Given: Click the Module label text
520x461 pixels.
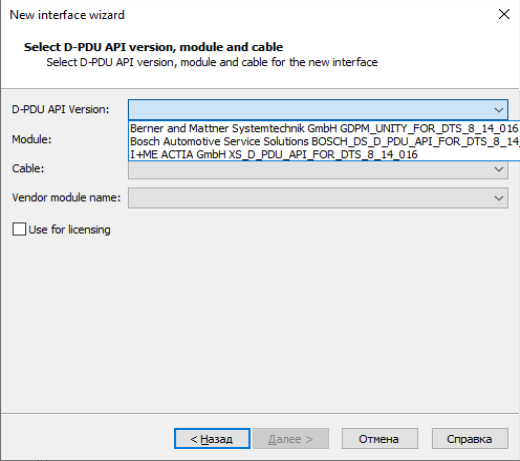Looking at the screenshot, I should tap(32, 139).
